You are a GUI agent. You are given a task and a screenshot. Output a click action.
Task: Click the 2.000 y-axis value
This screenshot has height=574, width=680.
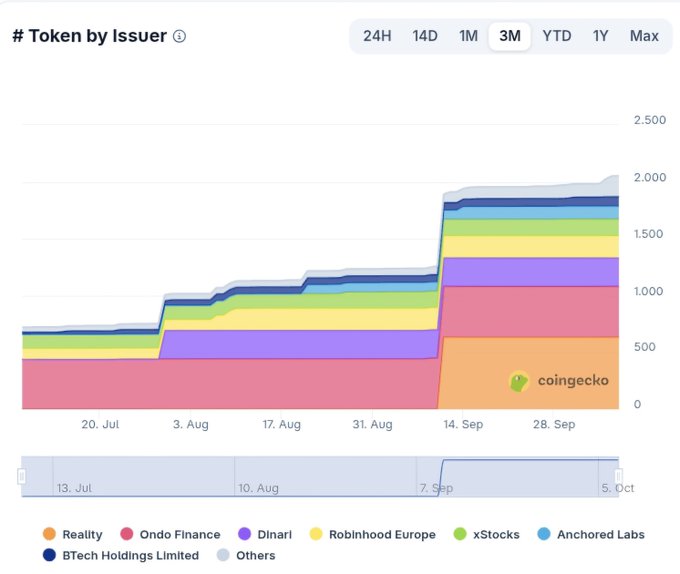pos(650,177)
